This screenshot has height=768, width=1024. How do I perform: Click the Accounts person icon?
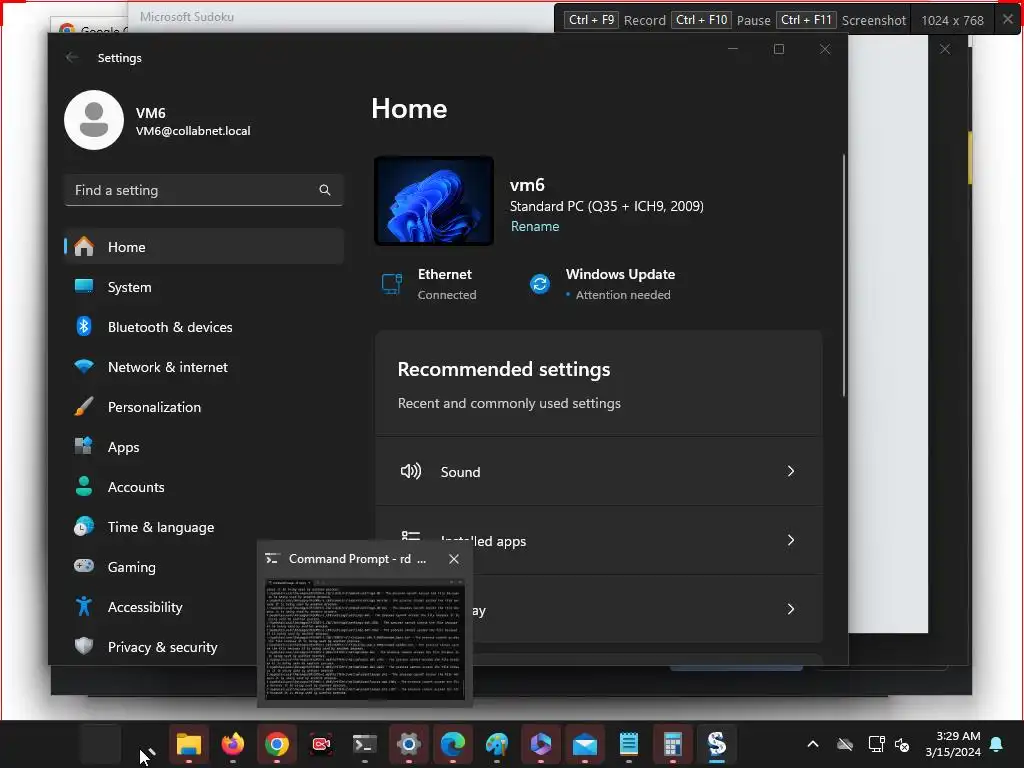84,487
